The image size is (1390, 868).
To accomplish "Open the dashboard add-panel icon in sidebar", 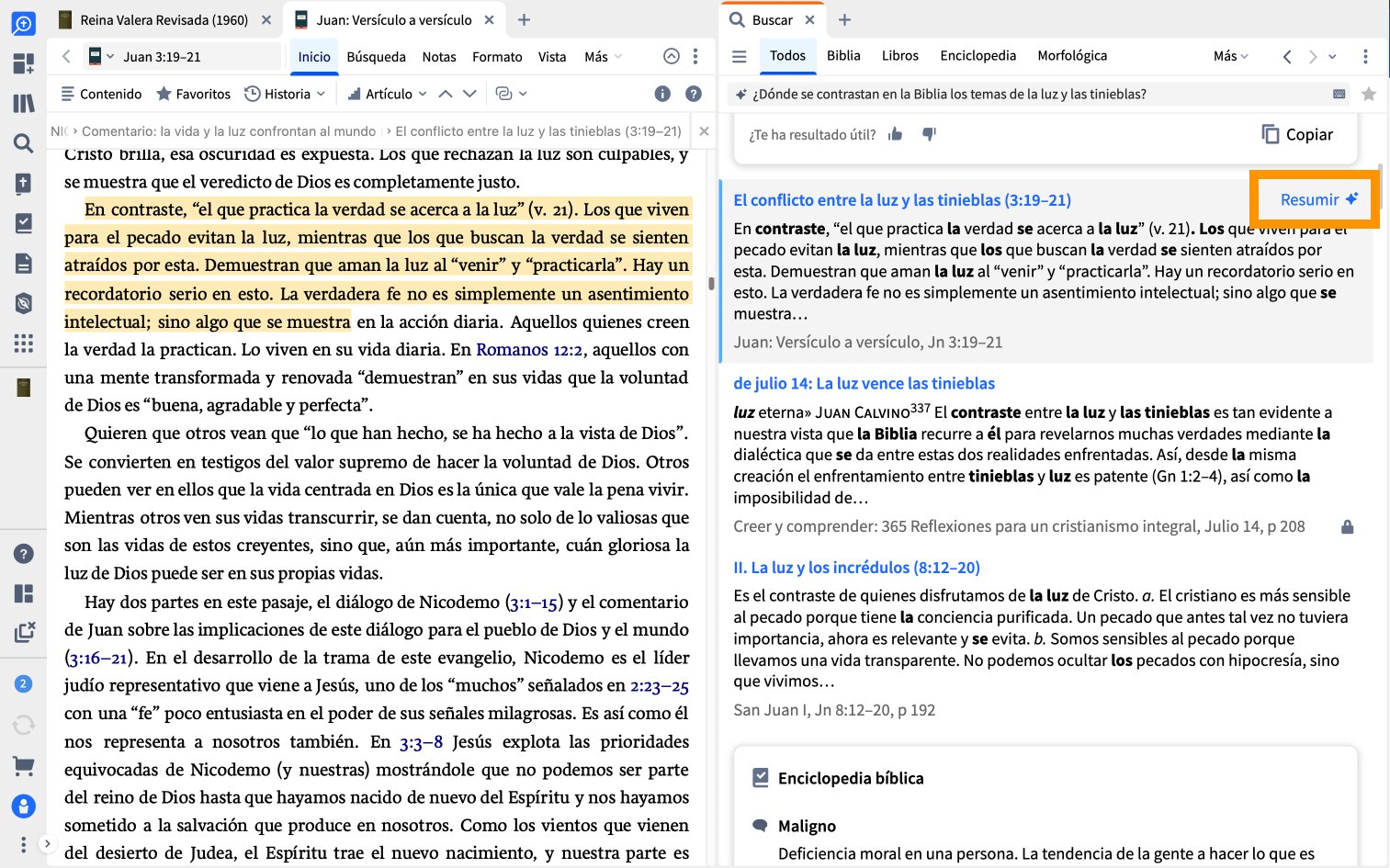I will click(x=23, y=63).
